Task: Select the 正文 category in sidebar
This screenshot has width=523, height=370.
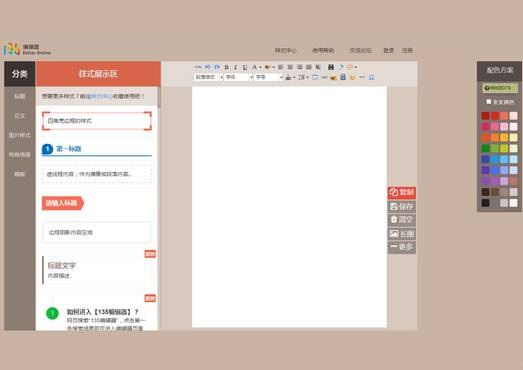Action: click(19, 116)
